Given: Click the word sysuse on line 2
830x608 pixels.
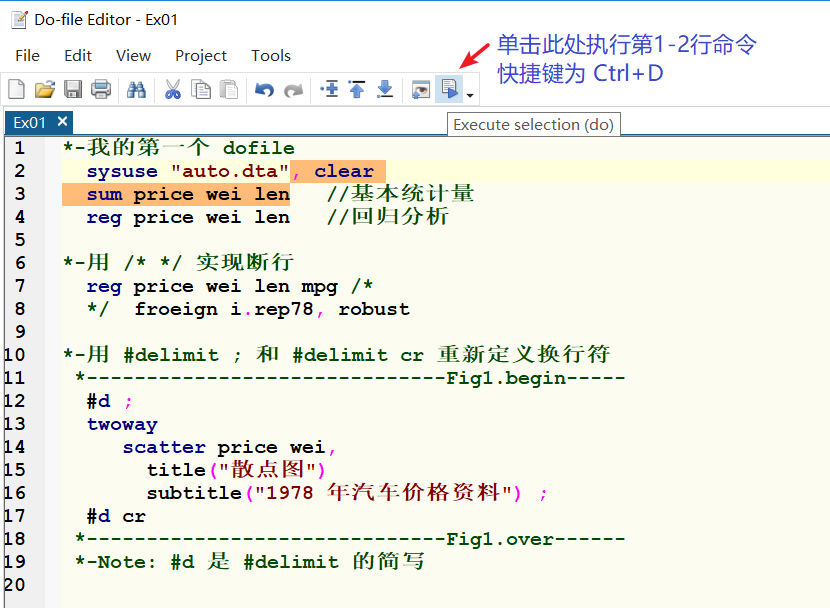Looking at the screenshot, I should [x=122, y=171].
